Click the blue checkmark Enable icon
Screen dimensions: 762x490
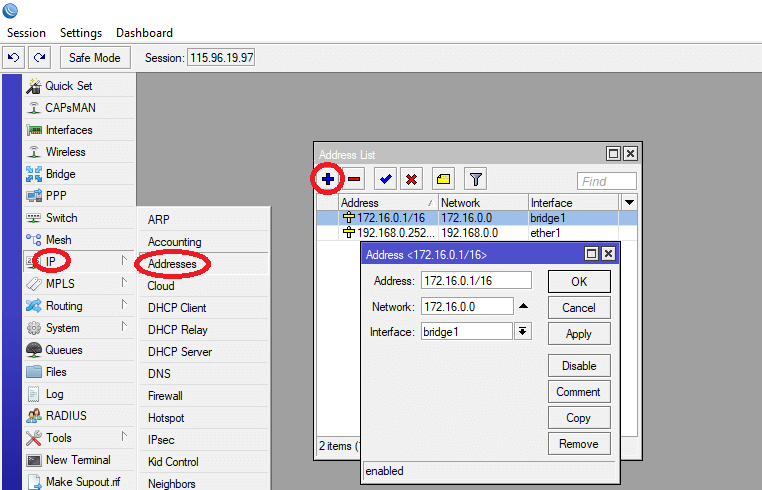pos(385,179)
